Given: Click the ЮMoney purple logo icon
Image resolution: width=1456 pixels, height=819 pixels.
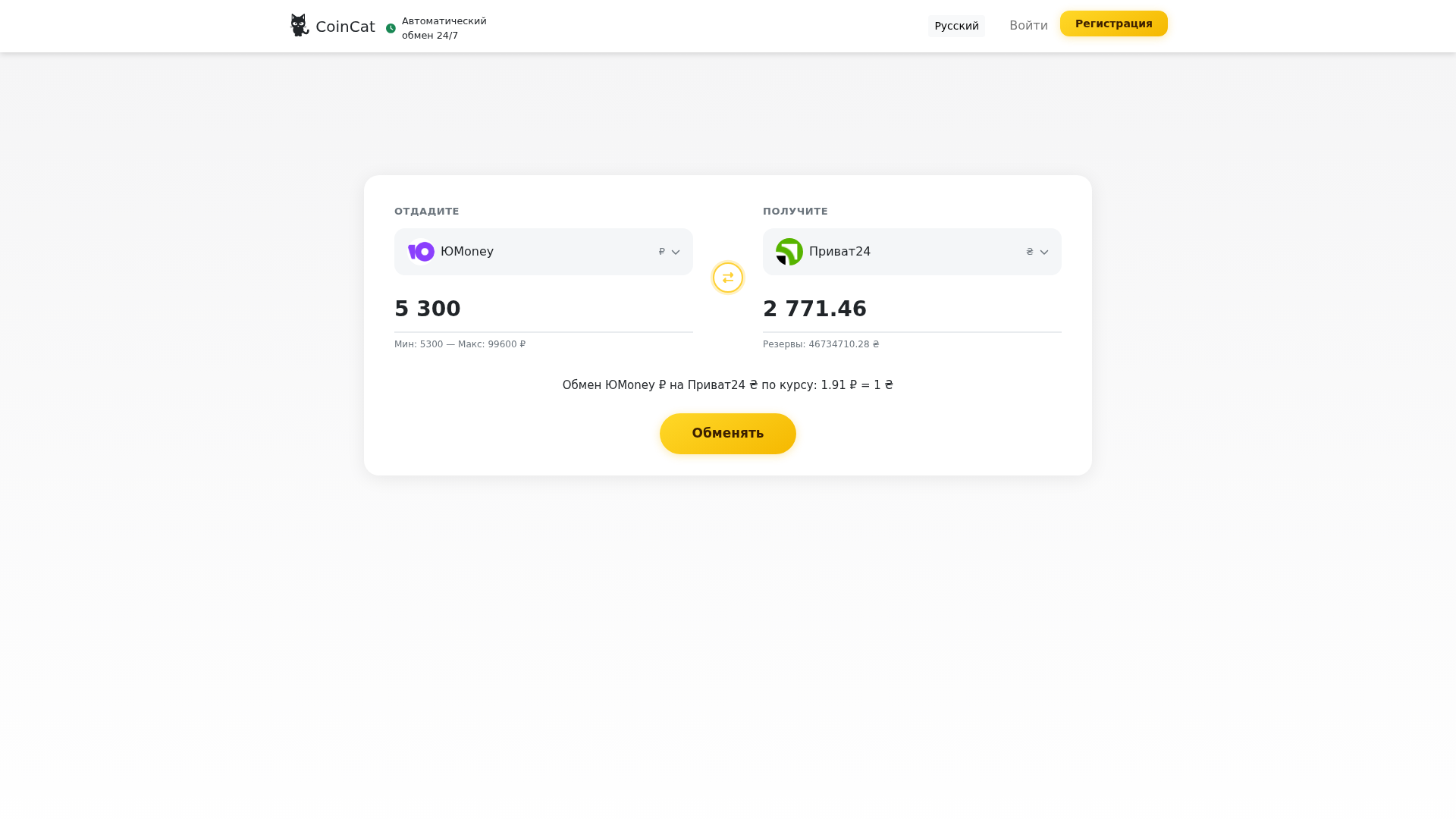Looking at the screenshot, I should tap(421, 252).
